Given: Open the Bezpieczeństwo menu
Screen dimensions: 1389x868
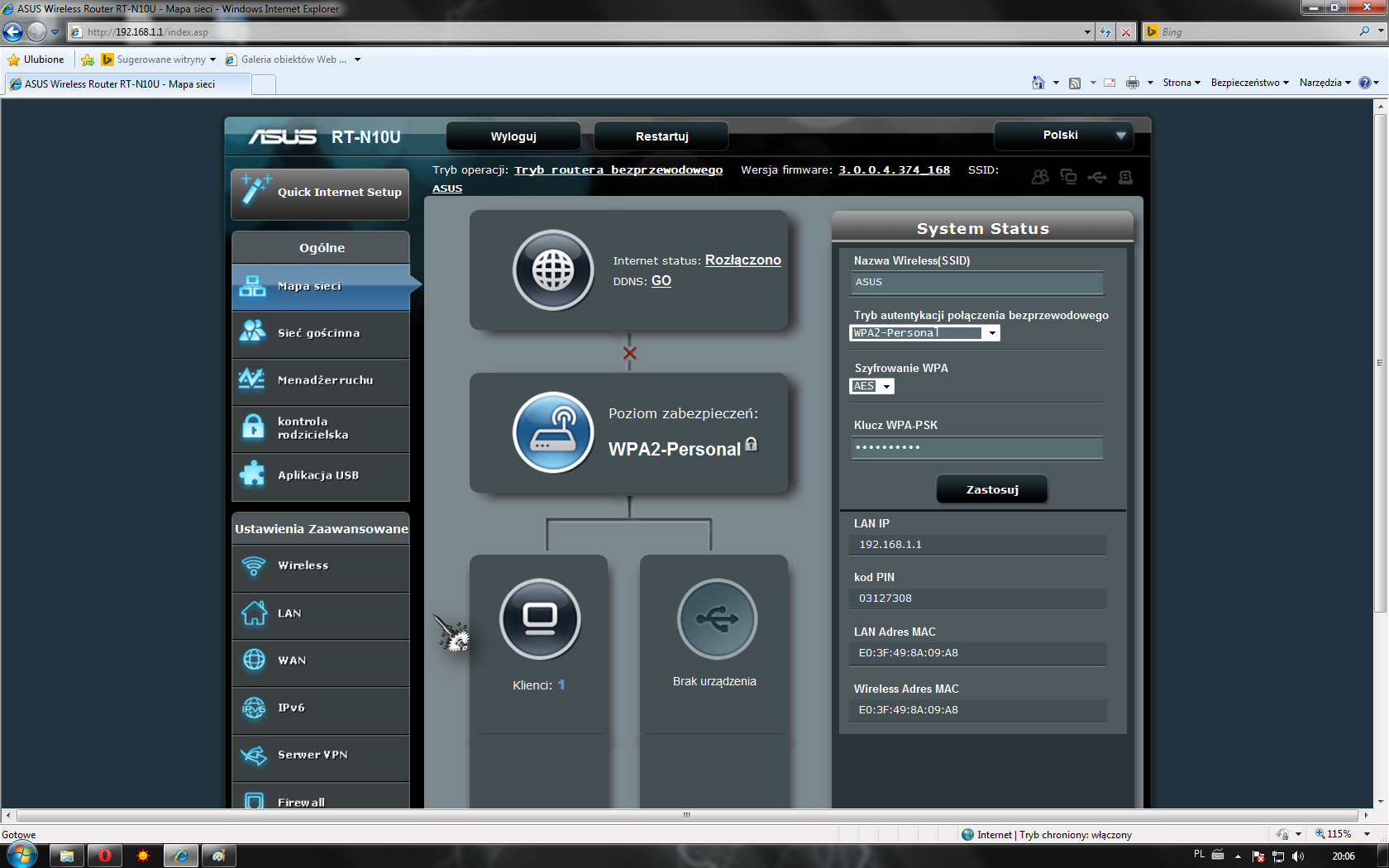Looking at the screenshot, I should [x=1249, y=83].
